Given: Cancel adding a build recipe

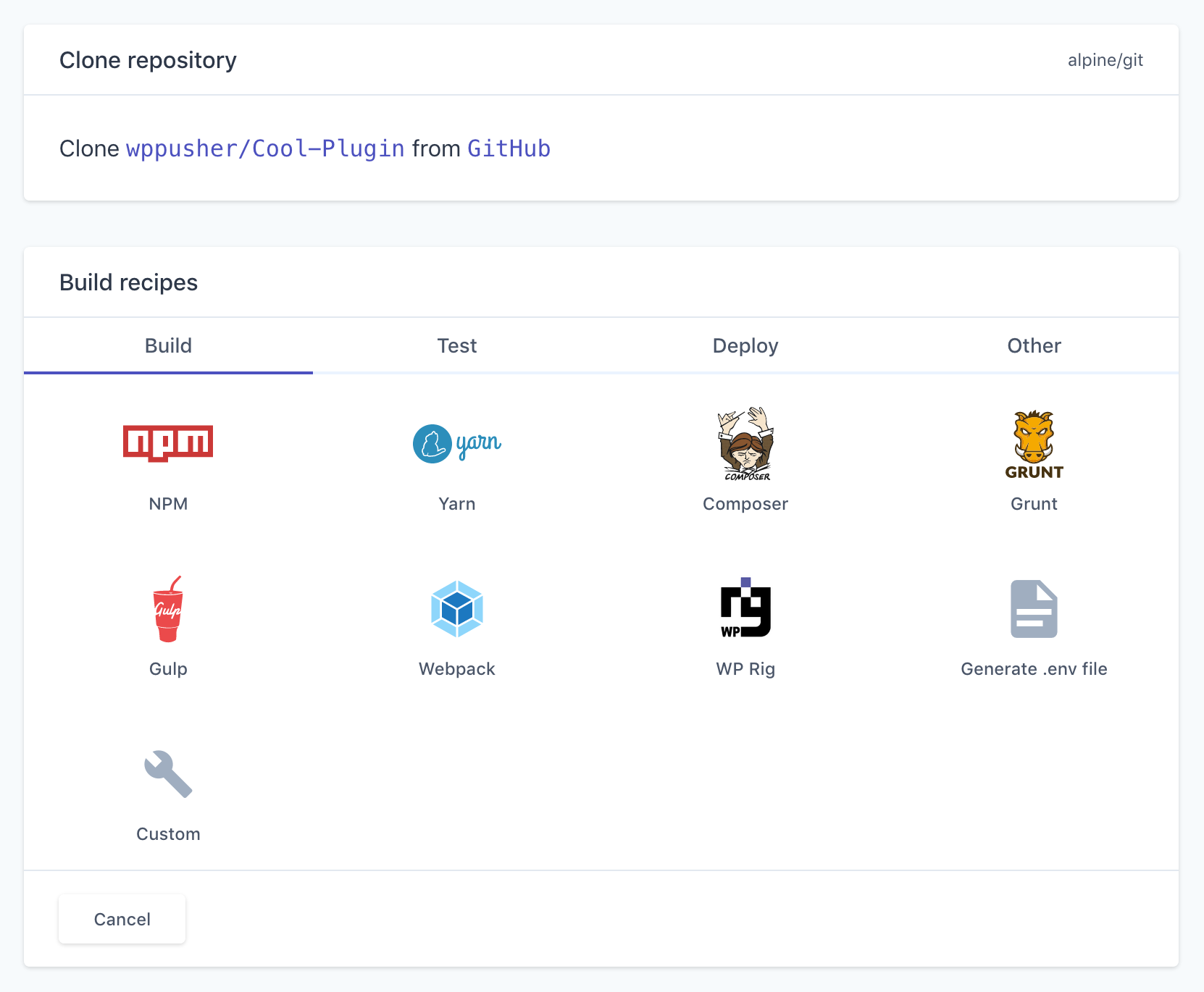Looking at the screenshot, I should pos(122,919).
